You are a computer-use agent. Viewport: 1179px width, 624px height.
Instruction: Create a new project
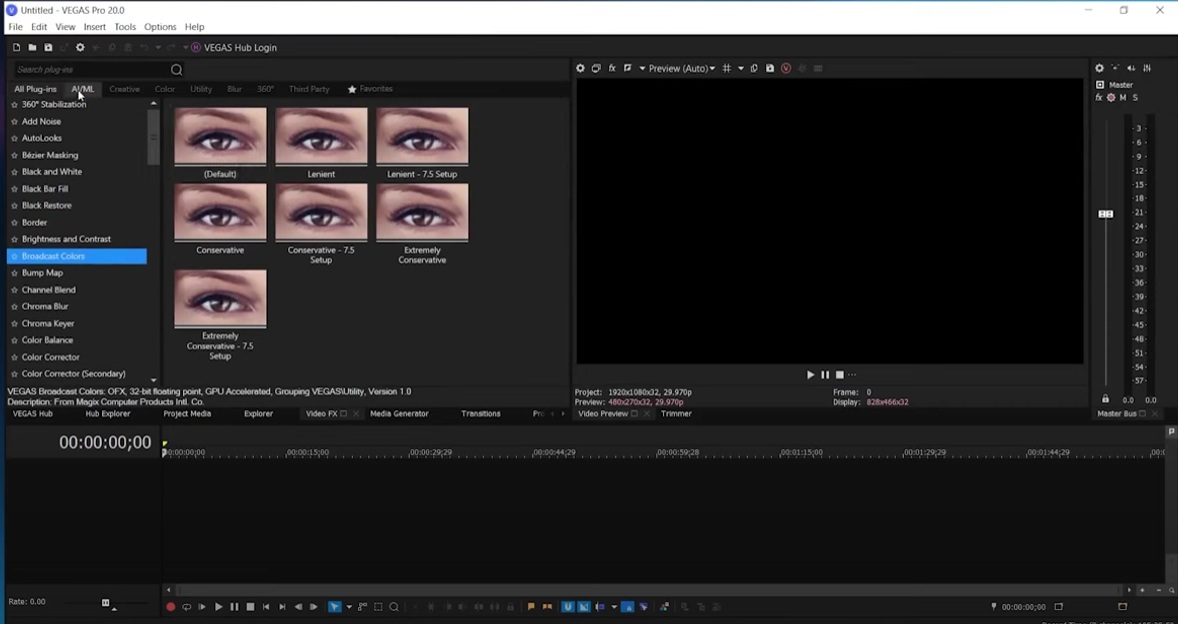17,47
